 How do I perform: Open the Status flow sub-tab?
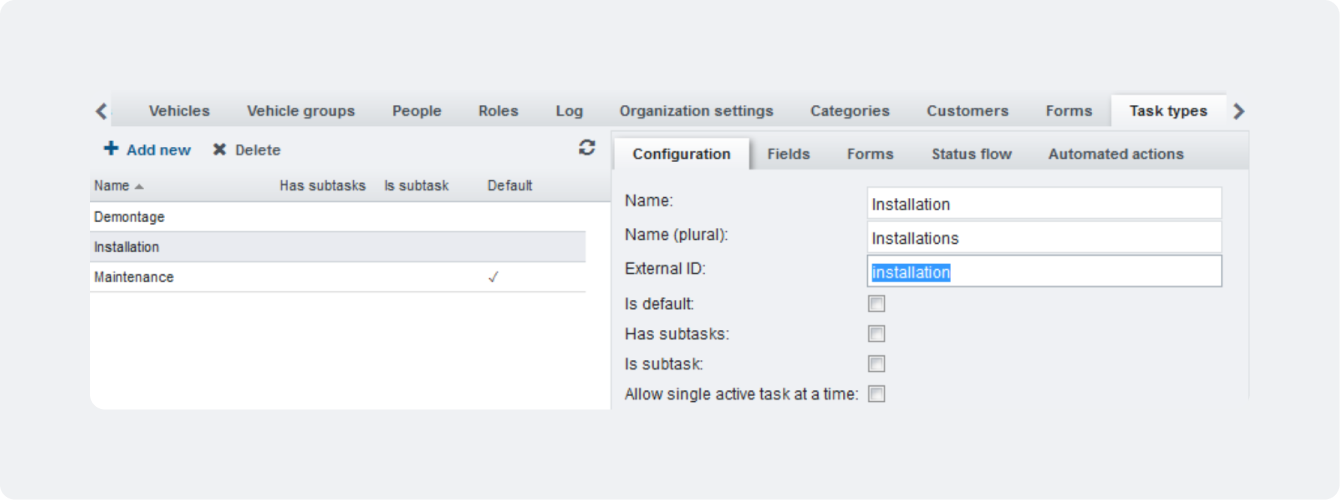click(971, 154)
